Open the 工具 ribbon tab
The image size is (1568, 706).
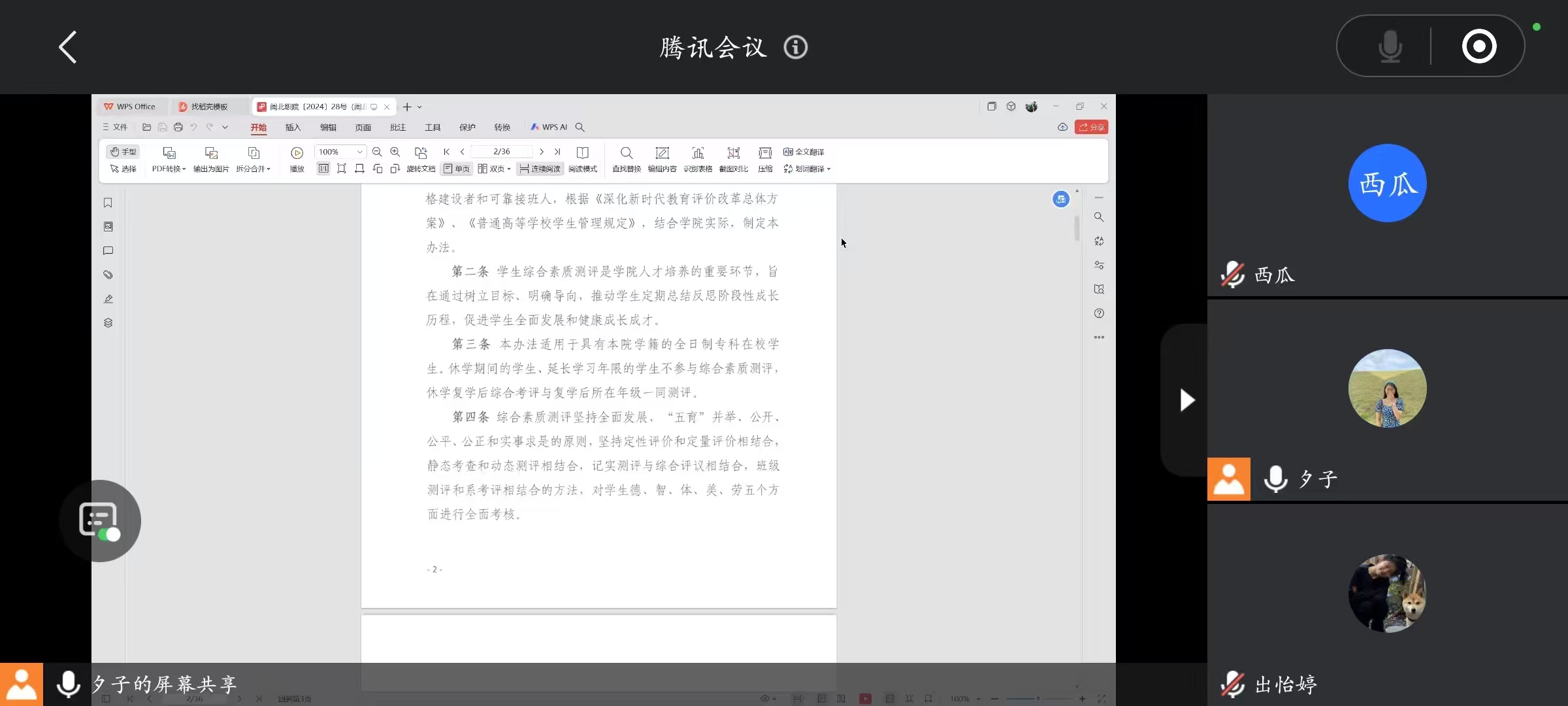click(x=432, y=127)
